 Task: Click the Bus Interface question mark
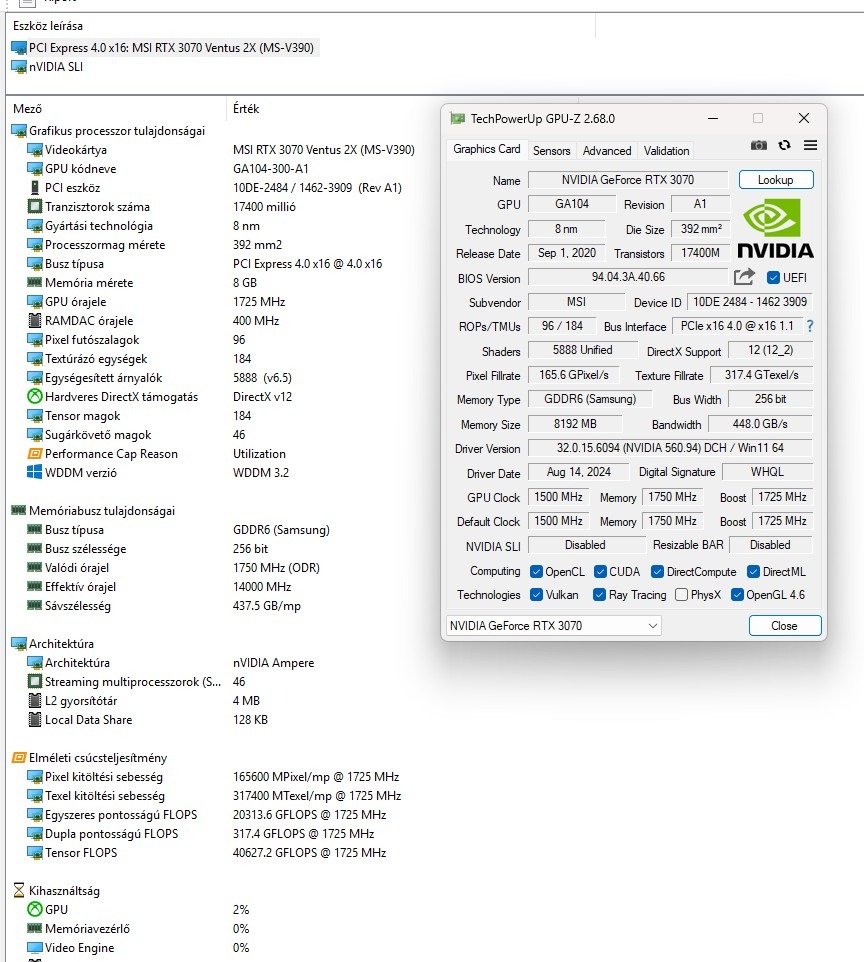pos(810,326)
